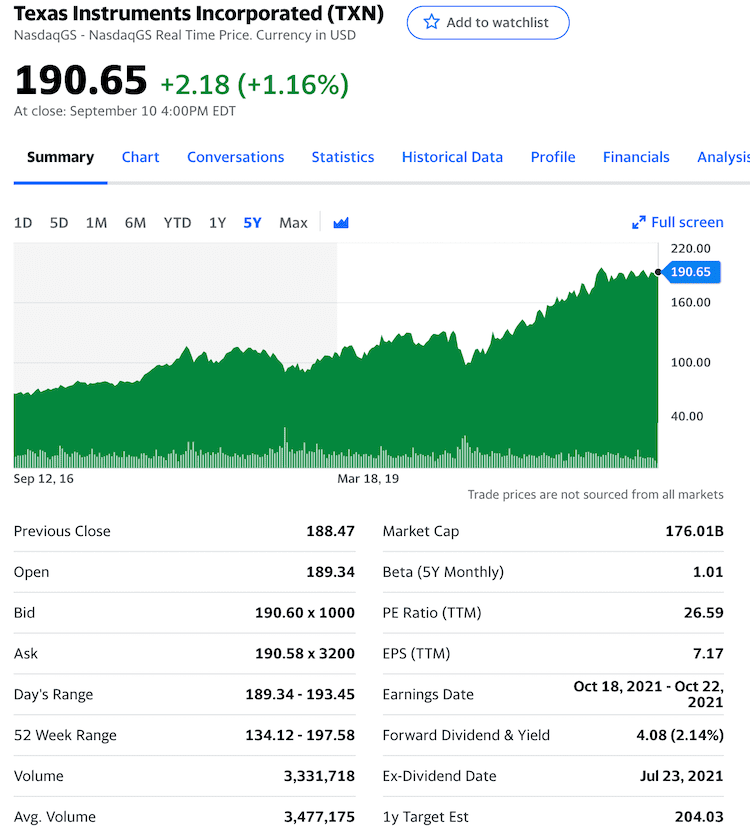The image size is (750, 840).
Task: Open the chart type (area chart) icon
Action: coord(340,222)
